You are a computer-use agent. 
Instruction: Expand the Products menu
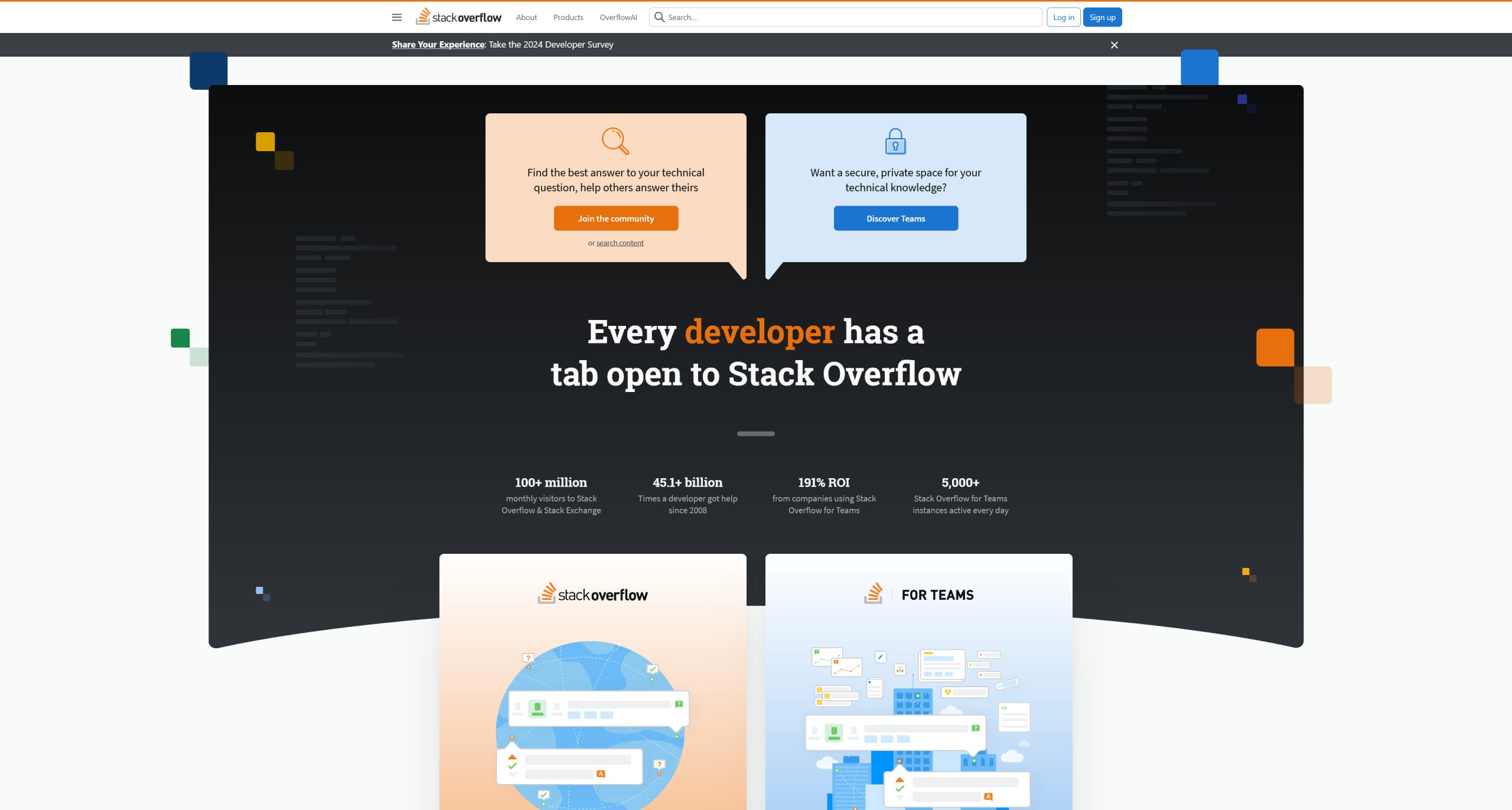pos(568,17)
